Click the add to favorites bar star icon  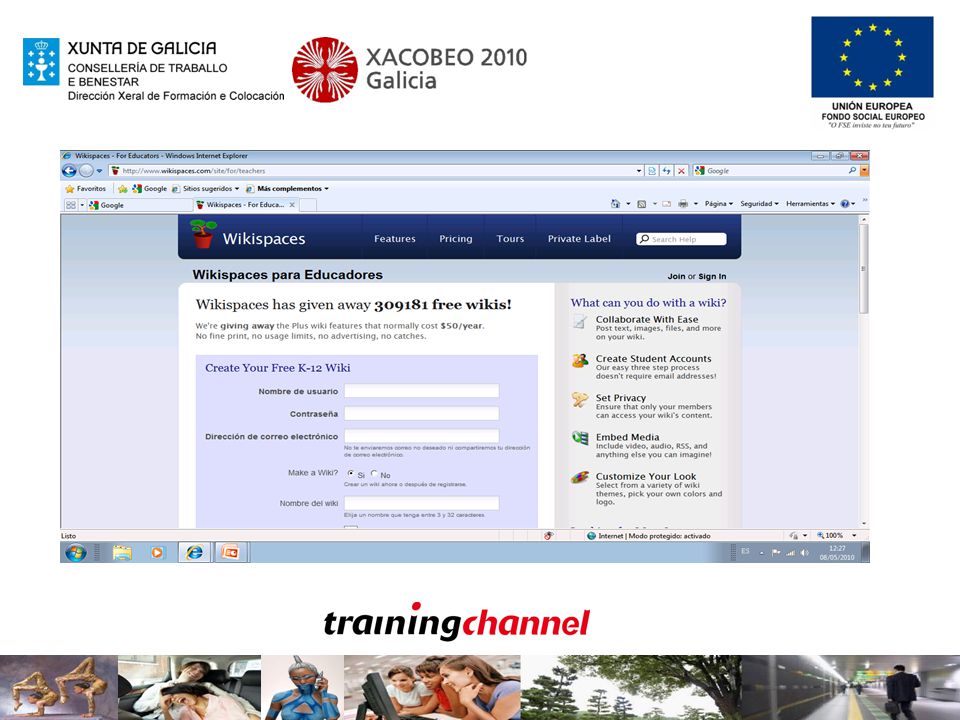[122, 189]
